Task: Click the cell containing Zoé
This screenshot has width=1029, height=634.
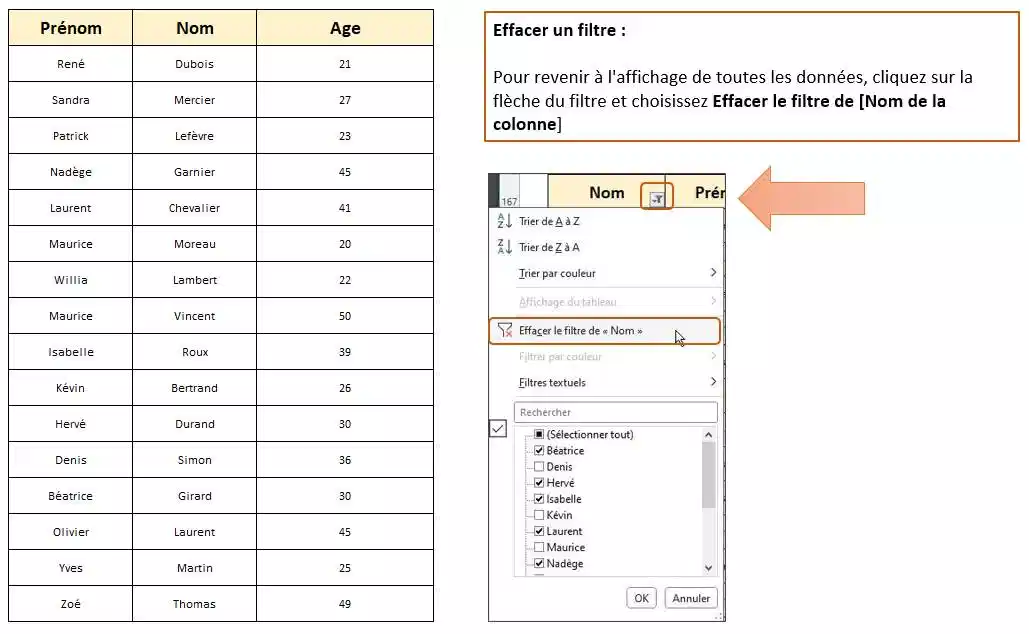Action: pyautogui.click(x=71, y=604)
